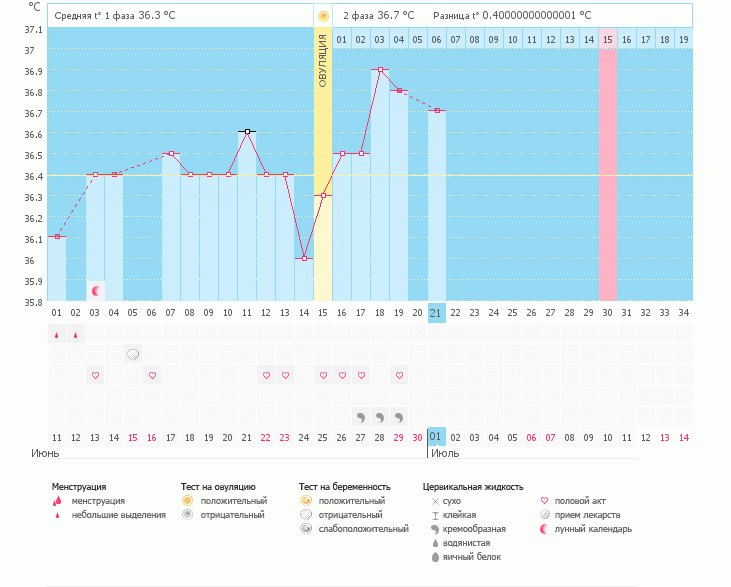731x587 pixels.
Task: Click the lowest temperature point at 36.0
Action: (x=304, y=258)
